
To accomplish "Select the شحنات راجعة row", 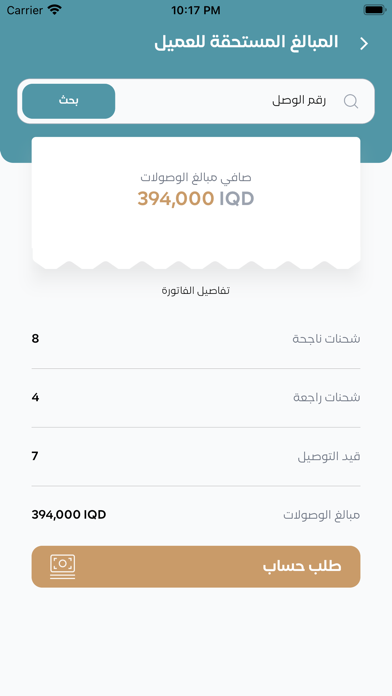I will coord(196,398).
